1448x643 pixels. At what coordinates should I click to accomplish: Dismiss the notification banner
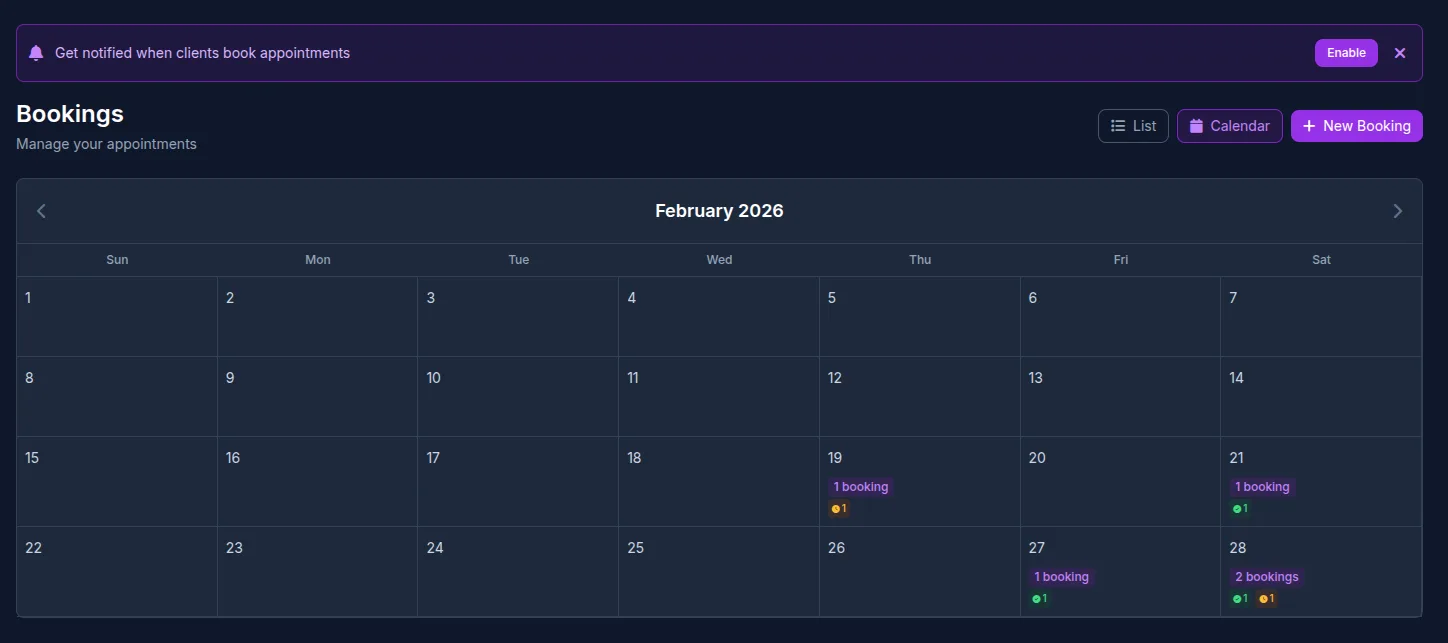pos(1400,52)
